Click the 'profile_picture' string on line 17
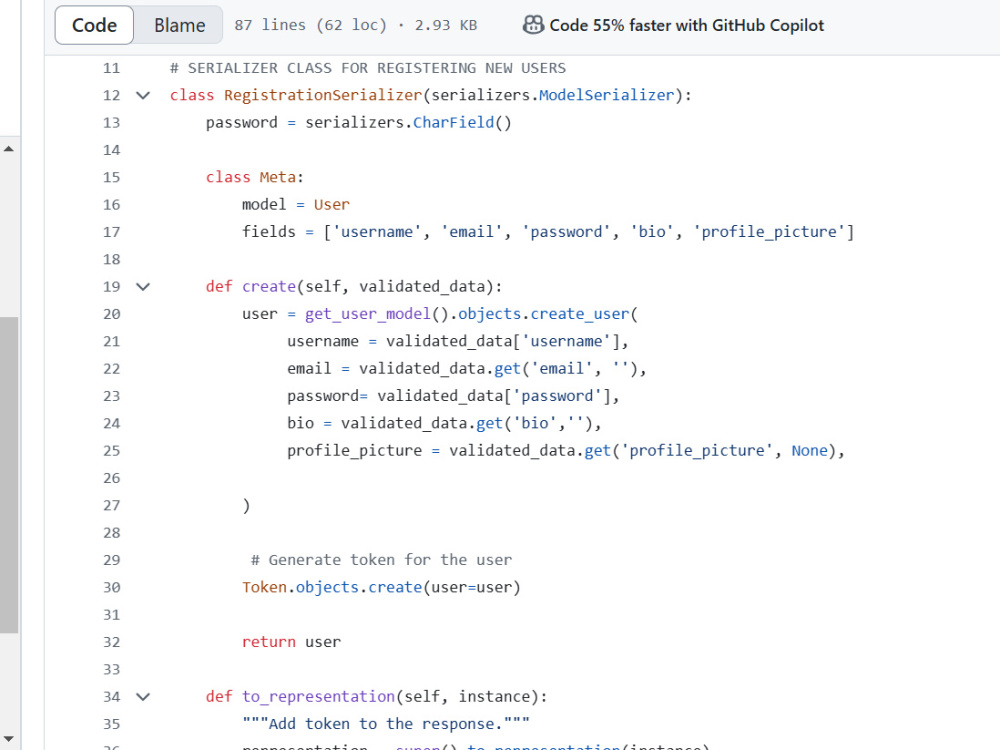 pyautogui.click(x=769, y=232)
